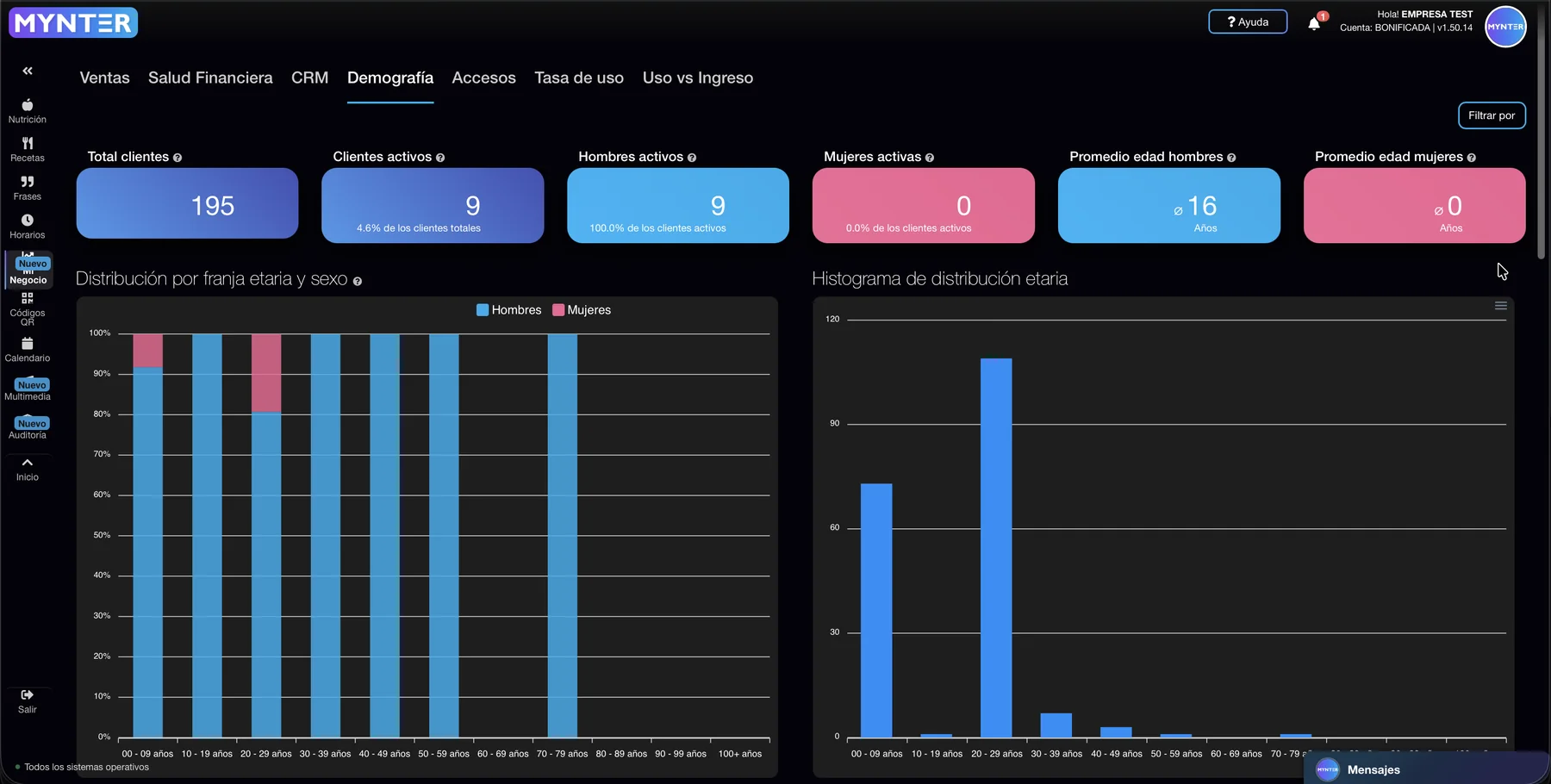This screenshot has height=784, width=1551.
Task: Switch to Tasa de uso tab
Action: tap(579, 78)
